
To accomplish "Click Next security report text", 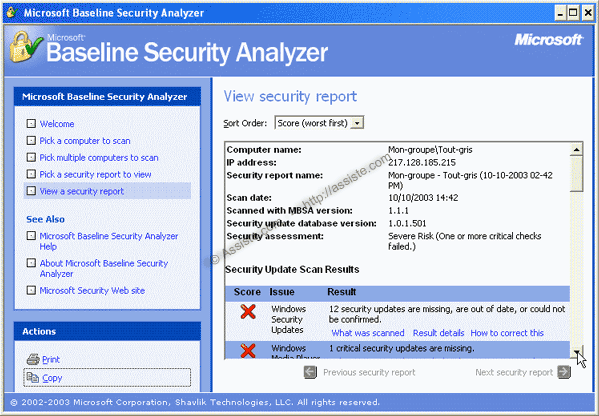I will pos(514,372).
